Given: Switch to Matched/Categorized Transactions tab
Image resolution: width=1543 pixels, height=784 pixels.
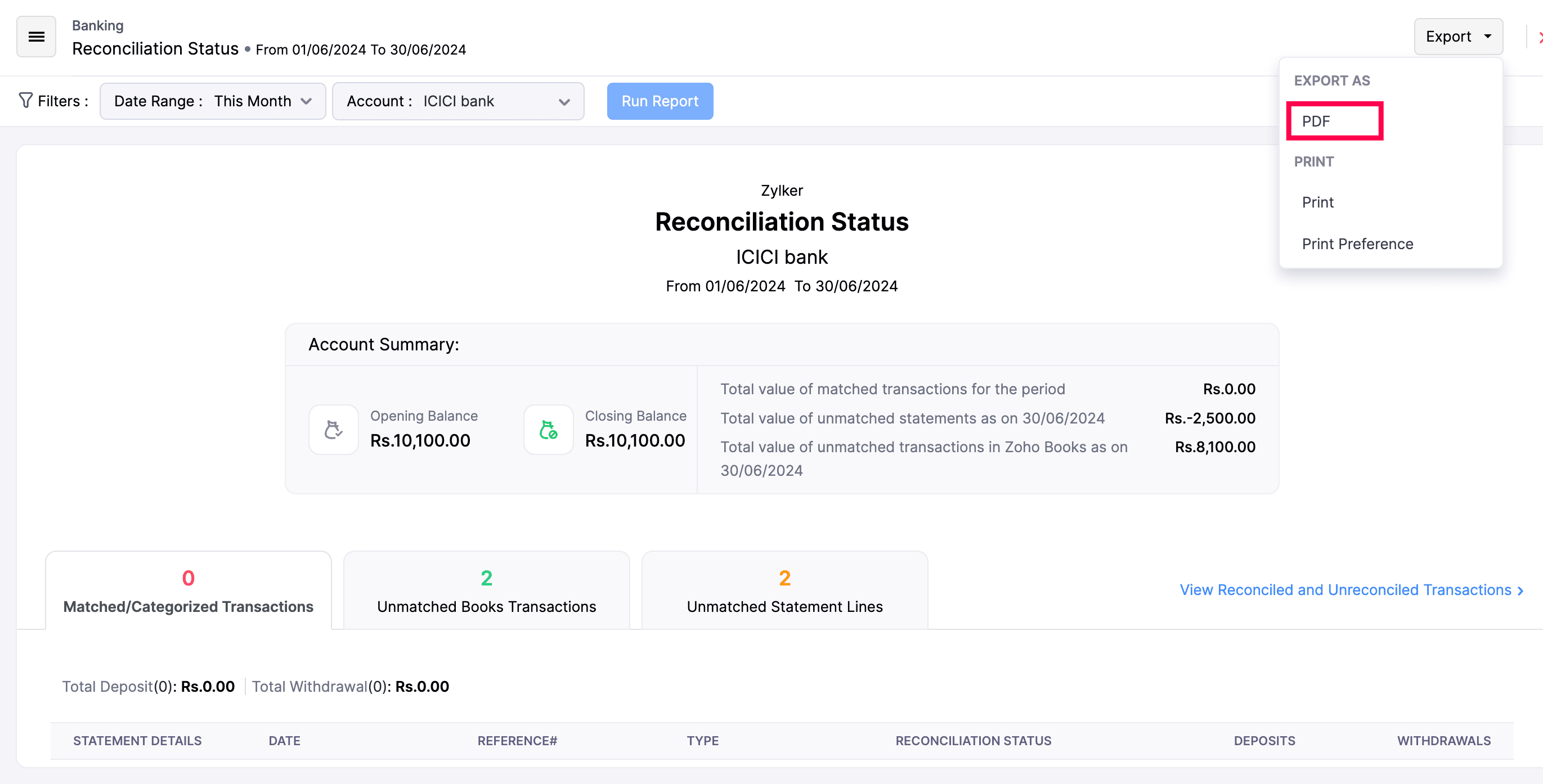Looking at the screenshot, I should pyautogui.click(x=188, y=591).
